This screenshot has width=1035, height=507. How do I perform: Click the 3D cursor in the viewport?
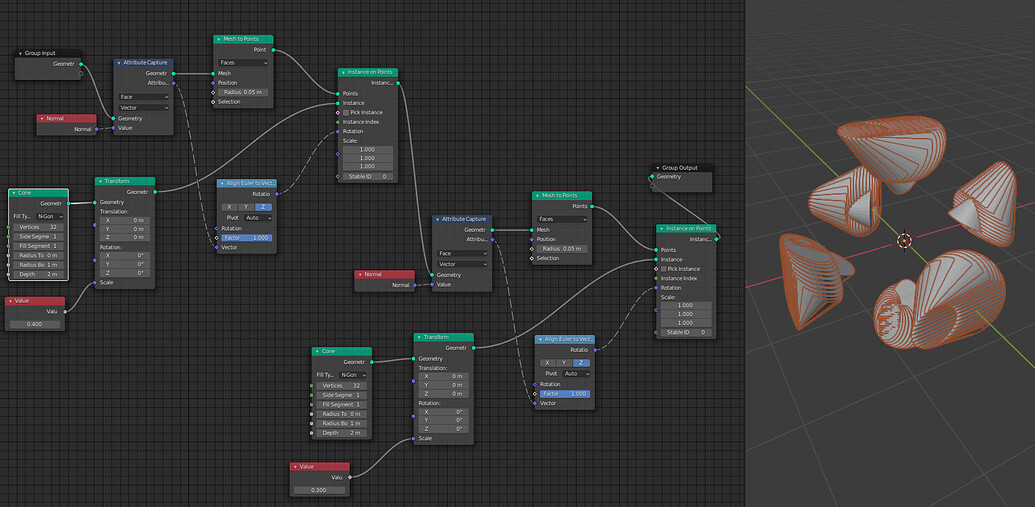904,241
